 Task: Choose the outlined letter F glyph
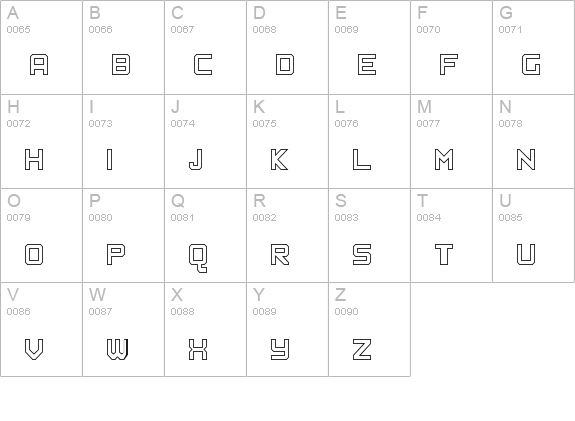click(449, 65)
